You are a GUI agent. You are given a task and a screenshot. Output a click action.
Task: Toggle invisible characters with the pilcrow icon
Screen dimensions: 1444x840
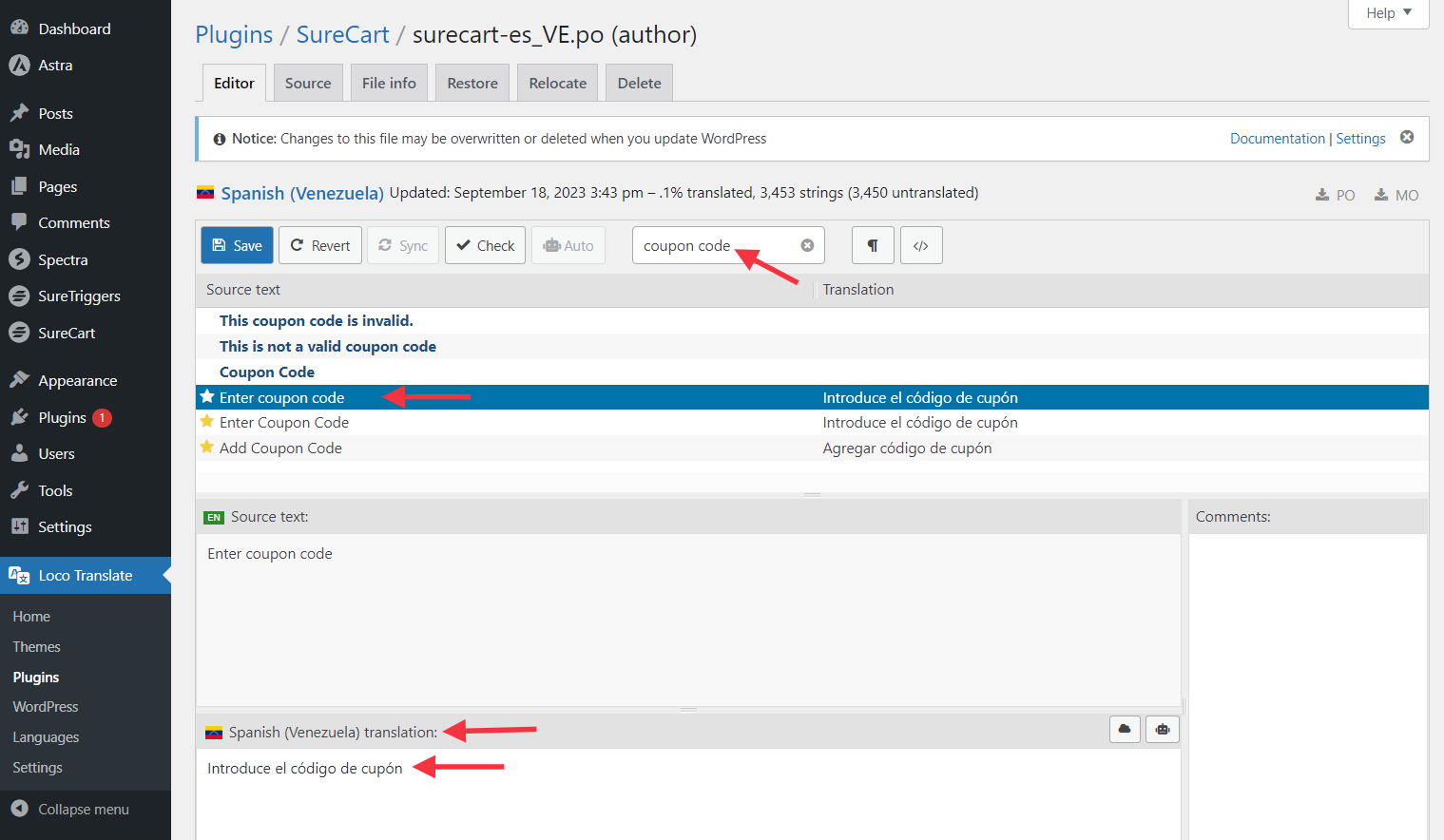coord(873,245)
